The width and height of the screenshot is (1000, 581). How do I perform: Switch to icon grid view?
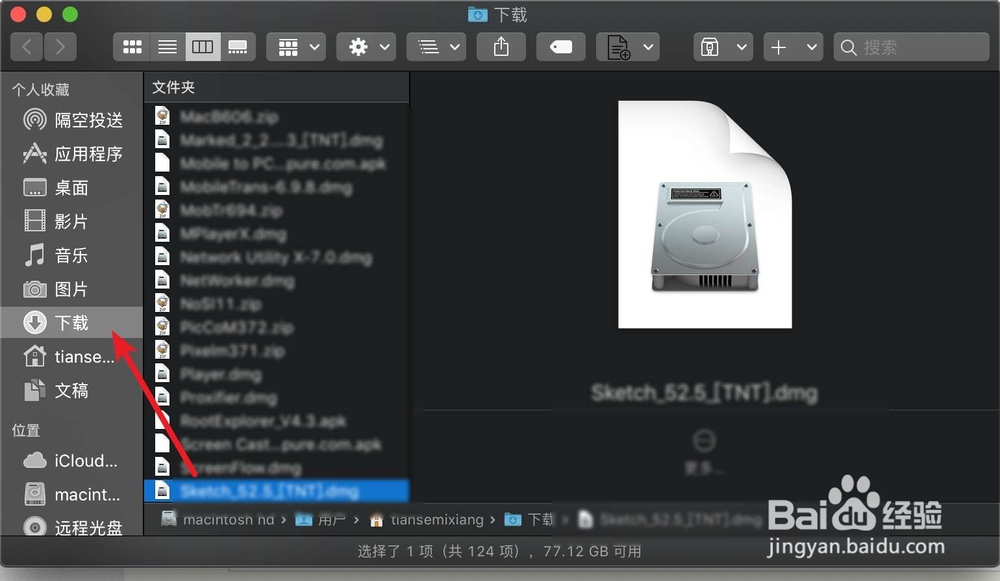(x=133, y=46)
